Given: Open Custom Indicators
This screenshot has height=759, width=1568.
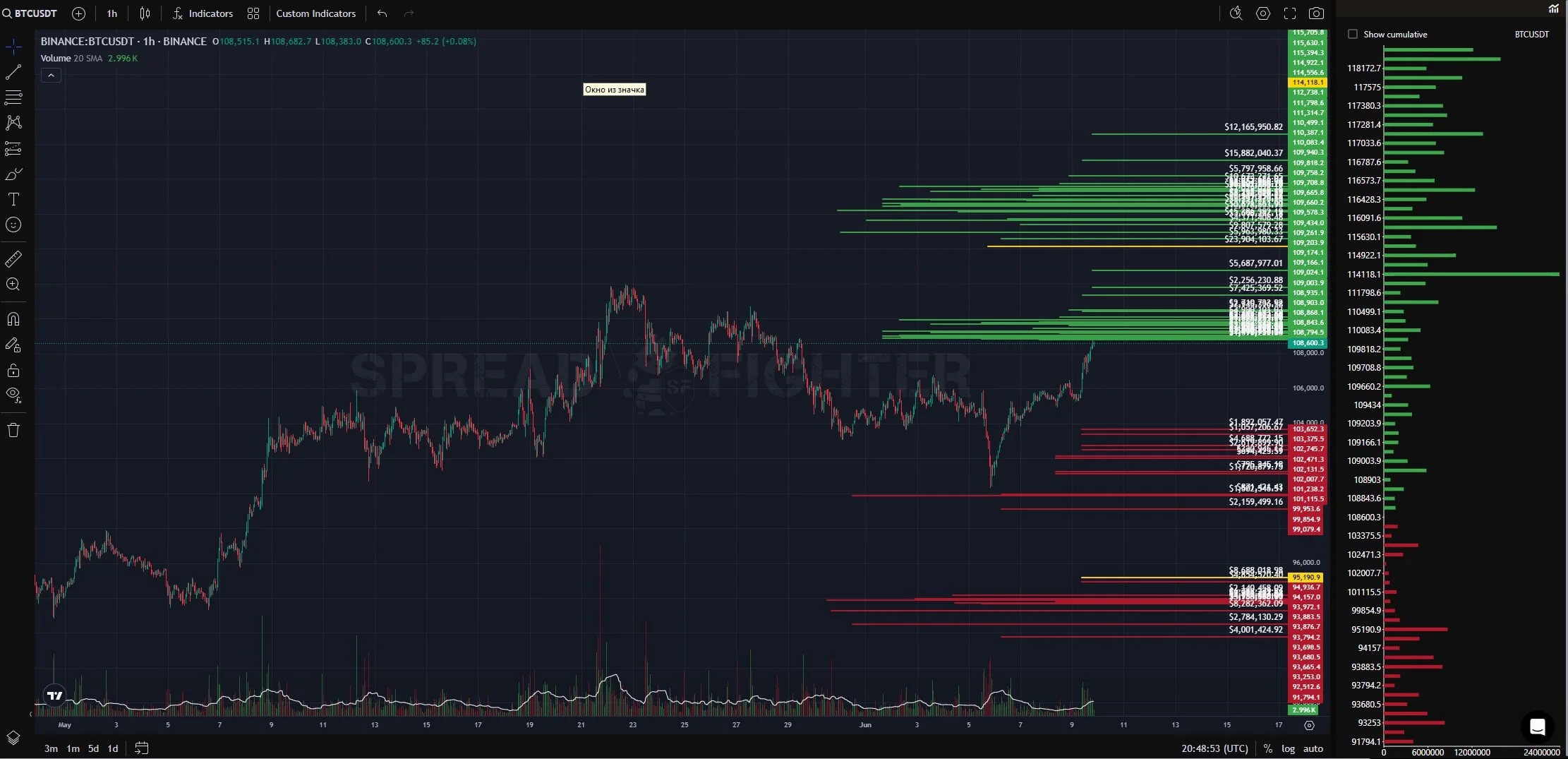Looking at the screenshot, I should click(x=316, y=13).
